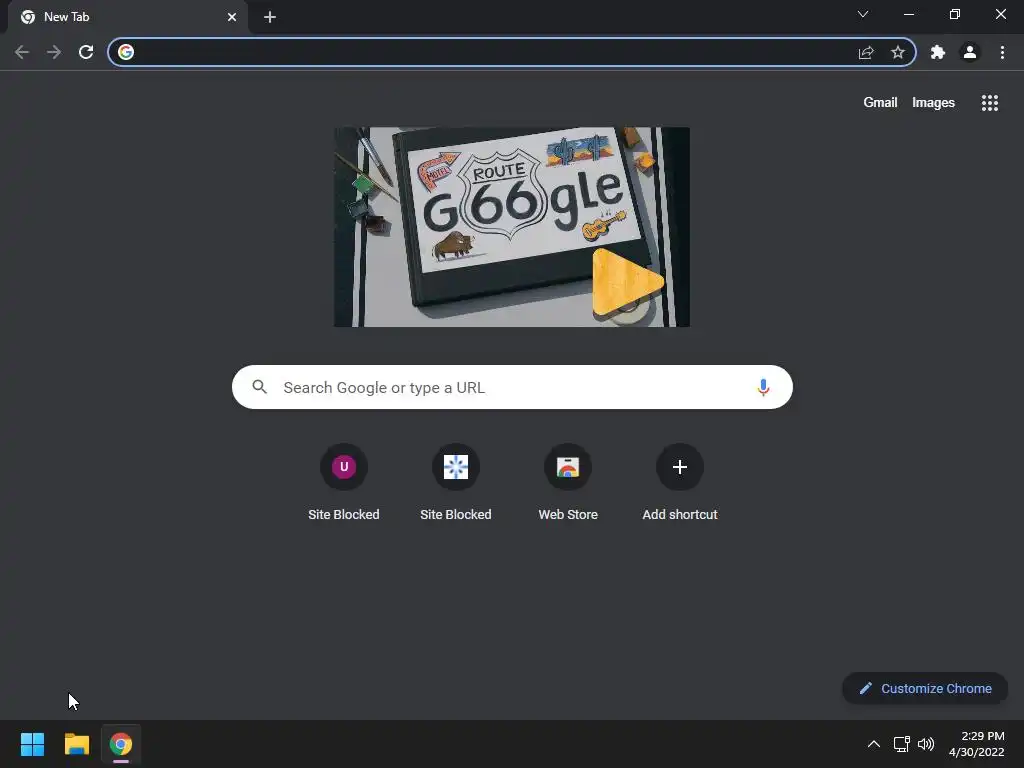Click the magnifier icon in the search box

pos(260,387)
